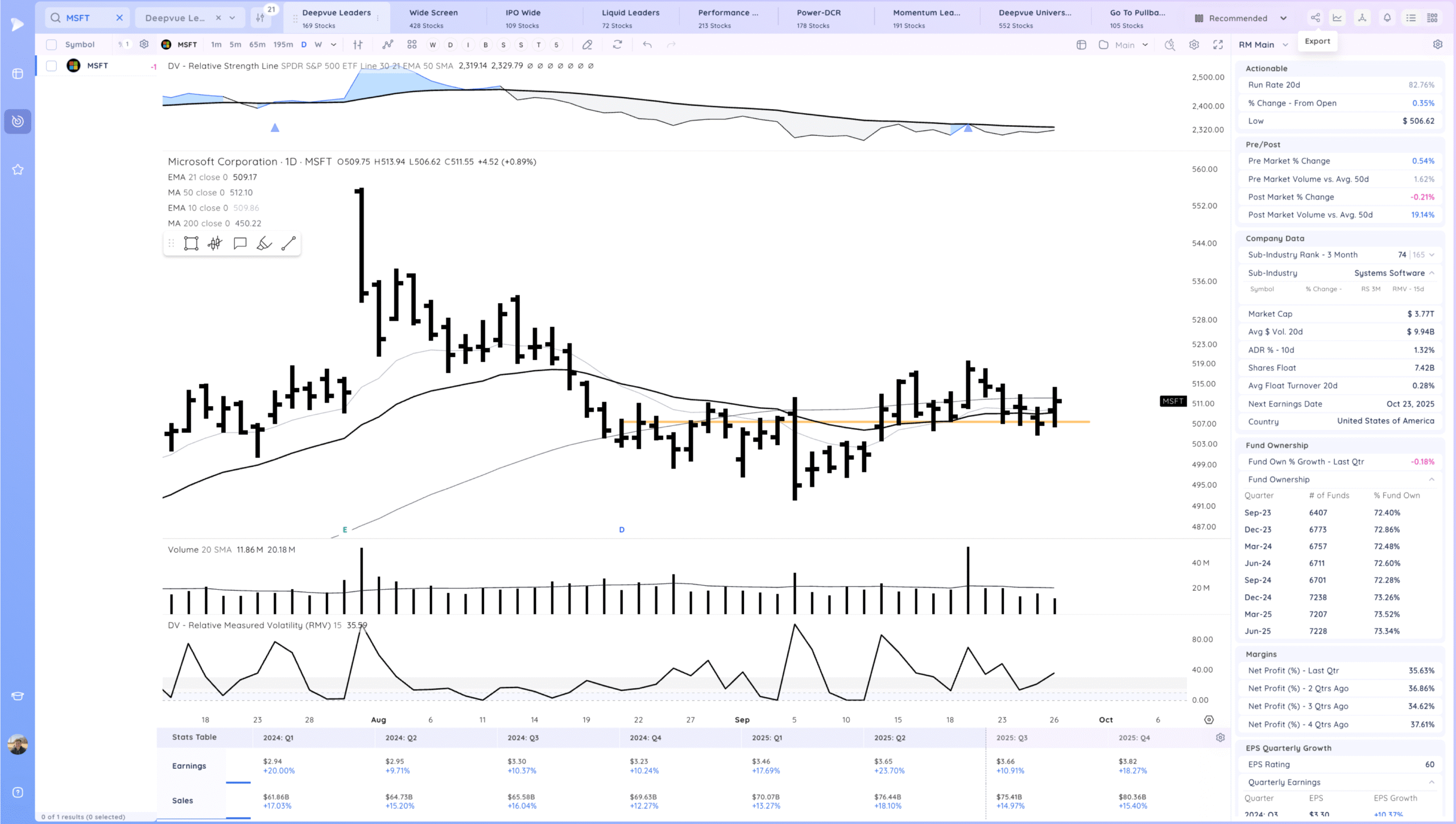Toggle the W circle marker button
The height and width of the screenshot is (824, 1456).
coord(433,44)
